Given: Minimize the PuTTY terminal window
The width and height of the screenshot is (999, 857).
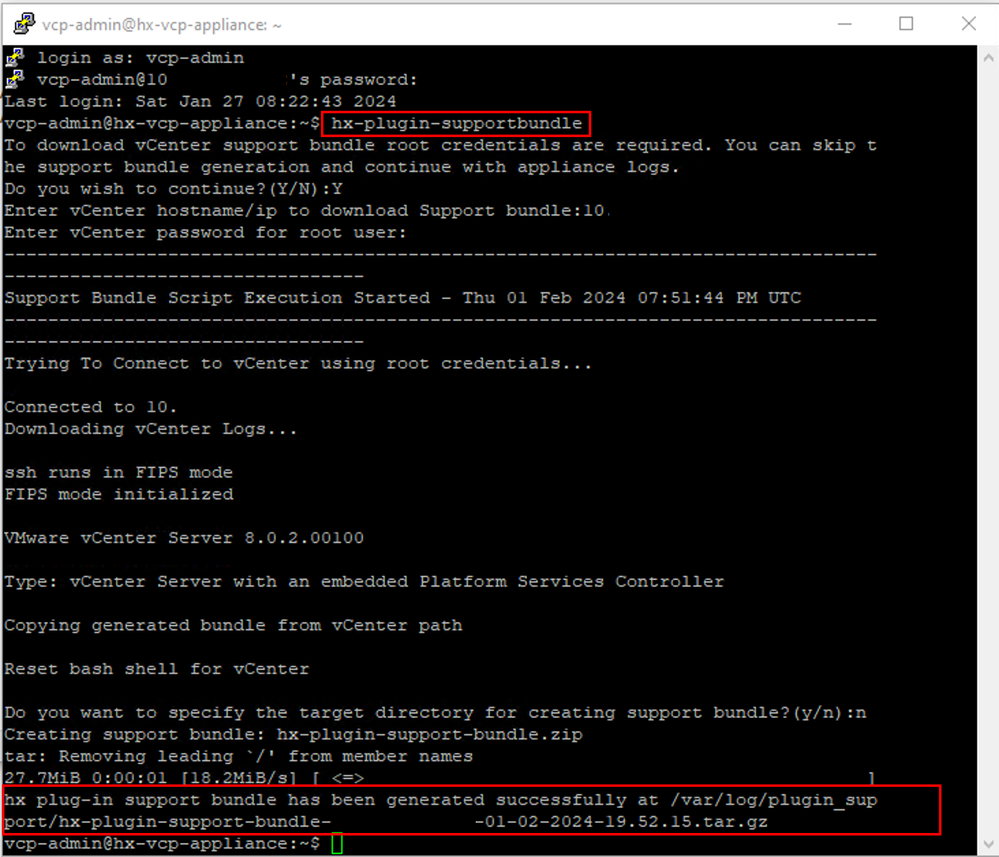Looking at the screenshot, I should pyautogui.click(x=845, y=24).
